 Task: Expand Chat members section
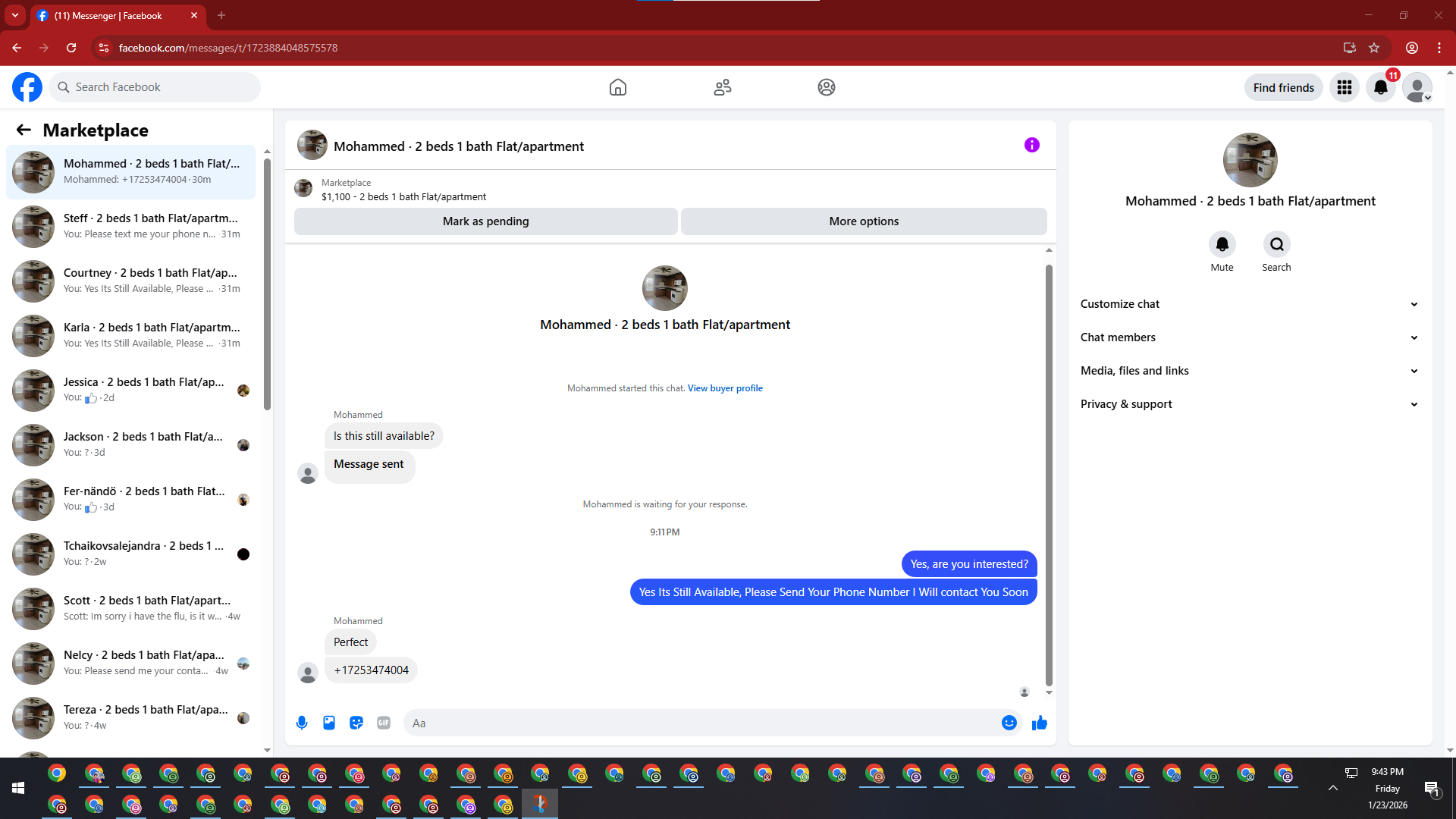pyautogui.click(x=1248, y=337)
